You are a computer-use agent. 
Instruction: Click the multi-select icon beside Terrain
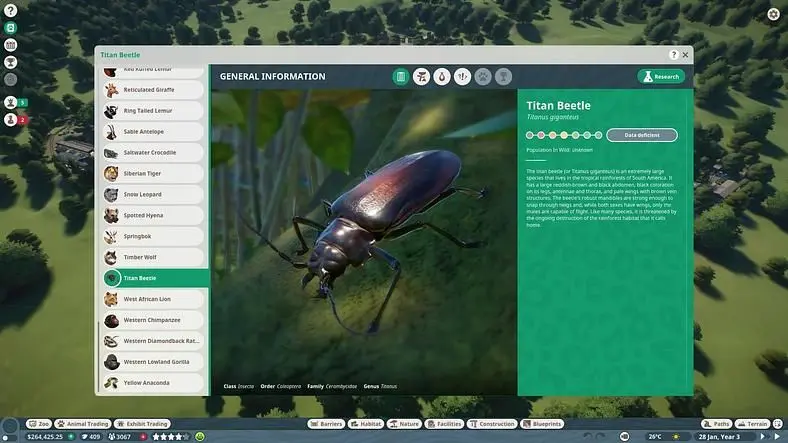778,424
